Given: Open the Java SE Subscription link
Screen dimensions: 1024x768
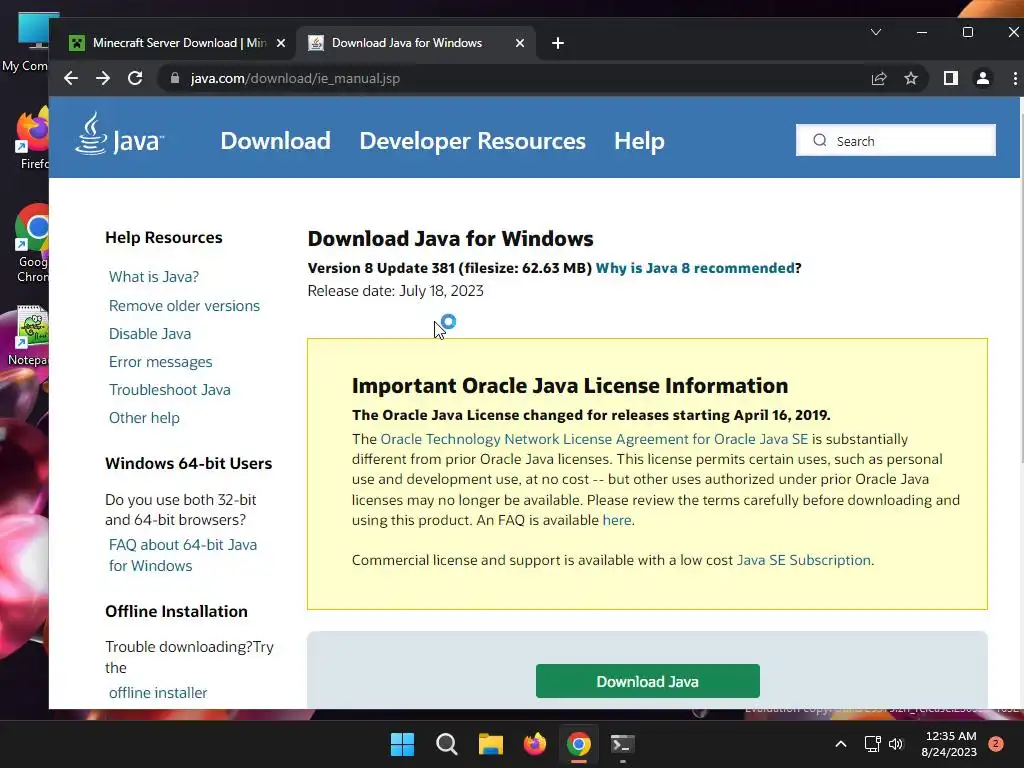Looking at the screenshot, I should (x=804, y=560).
